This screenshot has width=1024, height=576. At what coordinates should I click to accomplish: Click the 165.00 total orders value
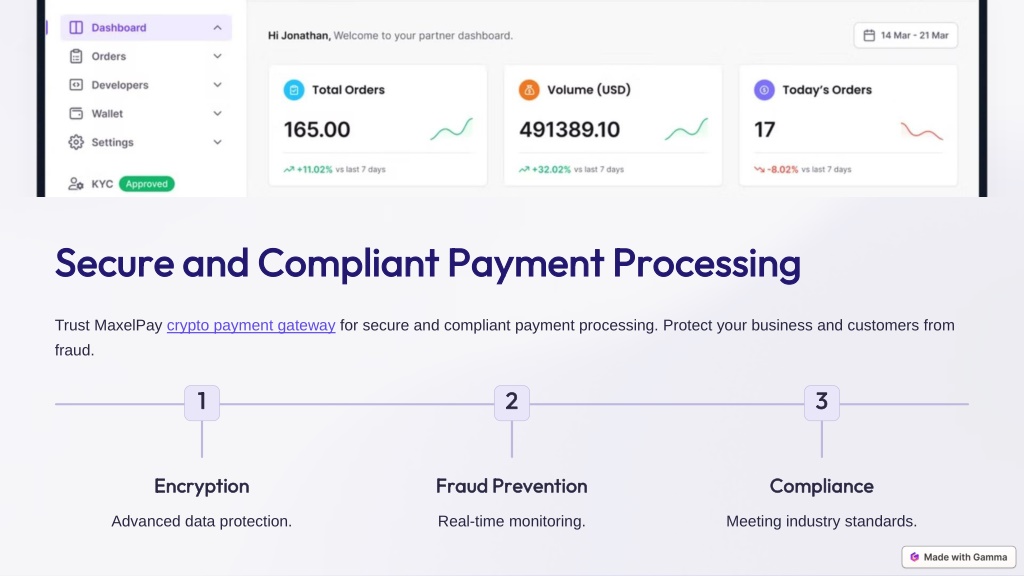[x=317, y=129]
